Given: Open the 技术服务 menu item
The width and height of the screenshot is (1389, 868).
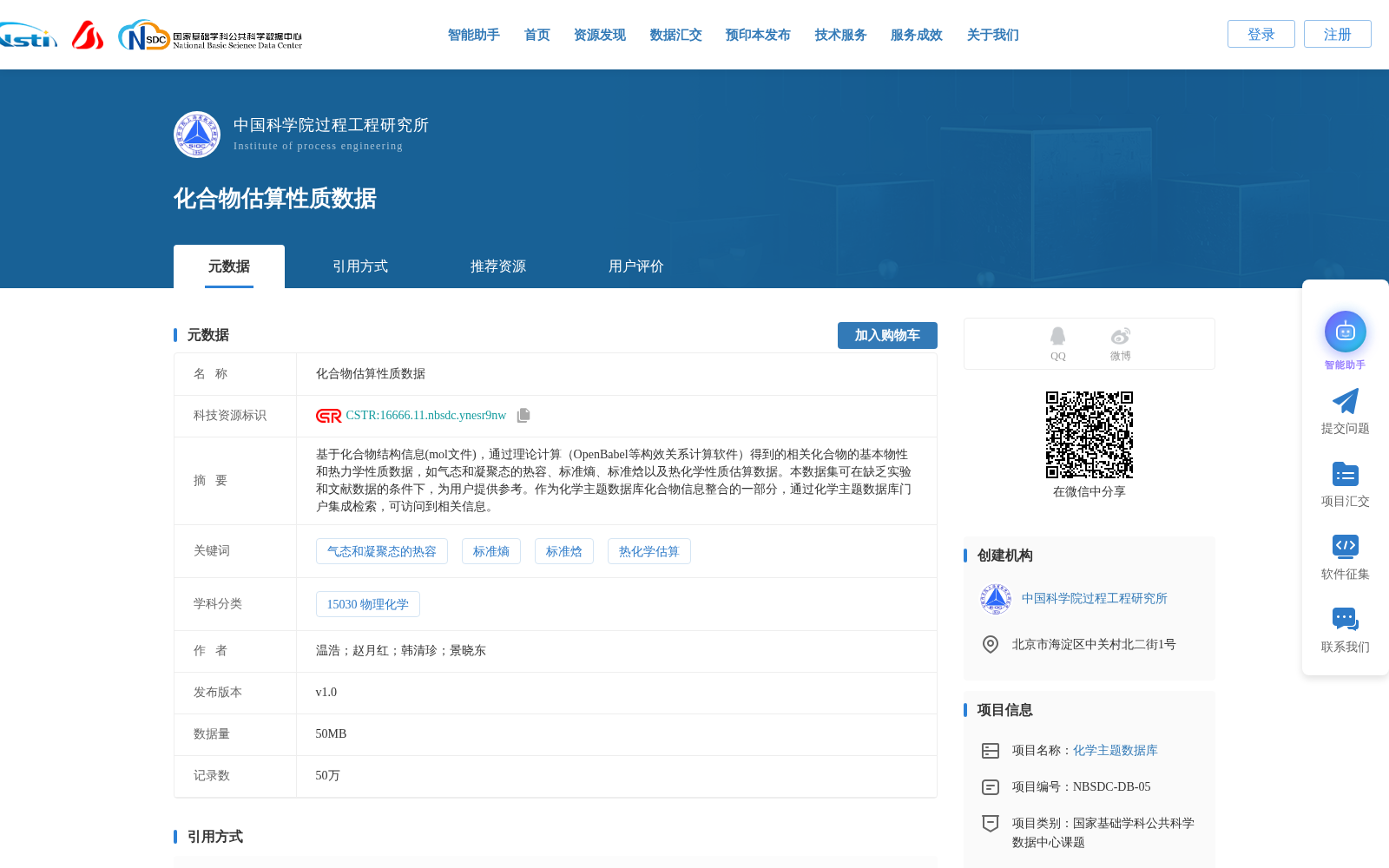Looking at the screenshot, I should tap(840, 35).
